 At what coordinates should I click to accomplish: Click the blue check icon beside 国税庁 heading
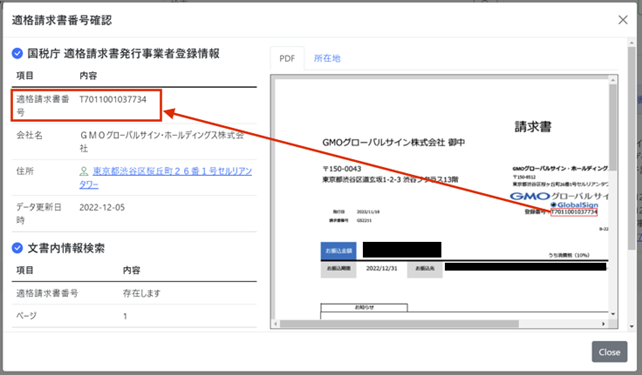pyautogui.click(x=17, y=54)
